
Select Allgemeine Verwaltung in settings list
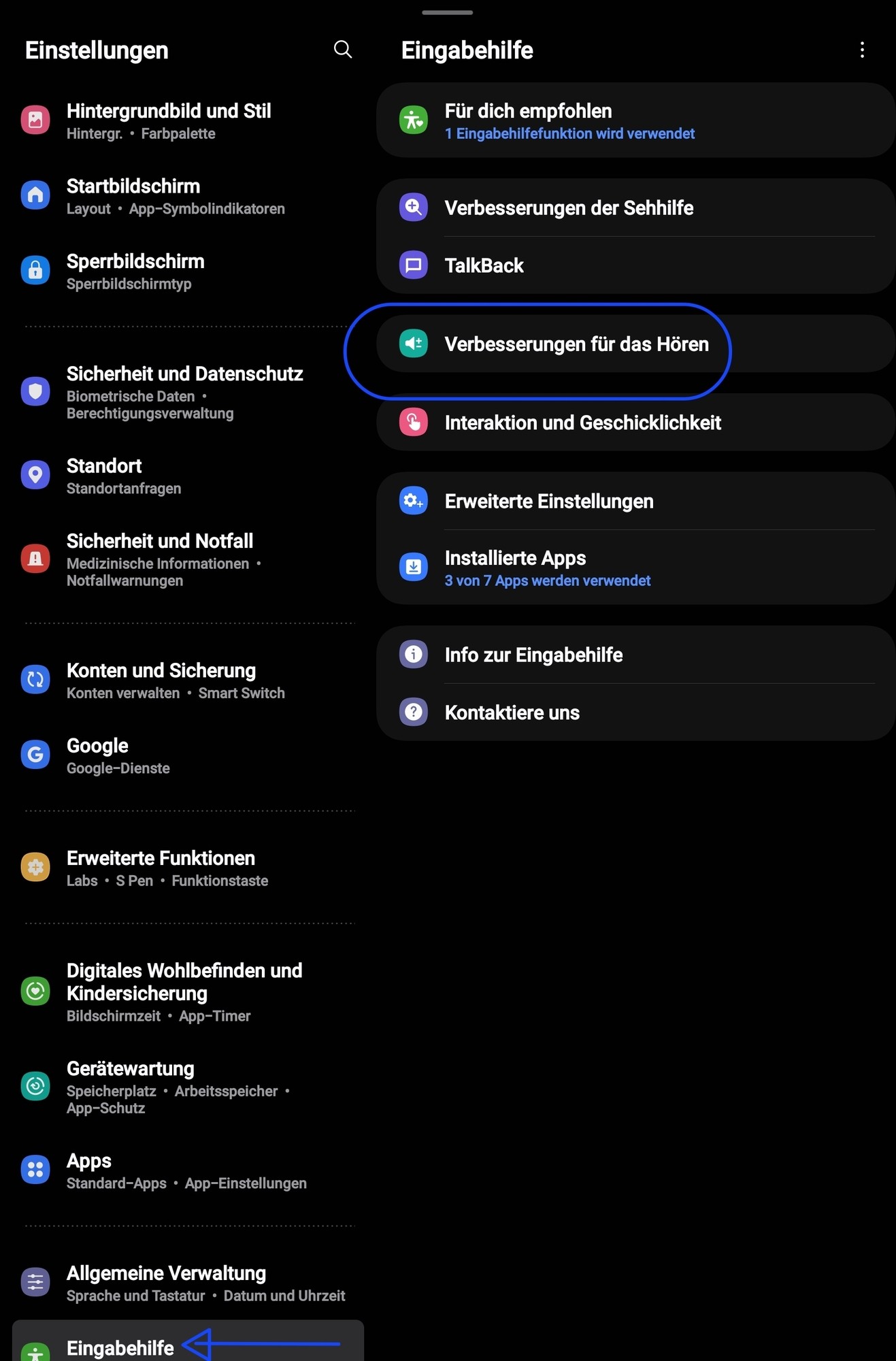(166, 1283)
